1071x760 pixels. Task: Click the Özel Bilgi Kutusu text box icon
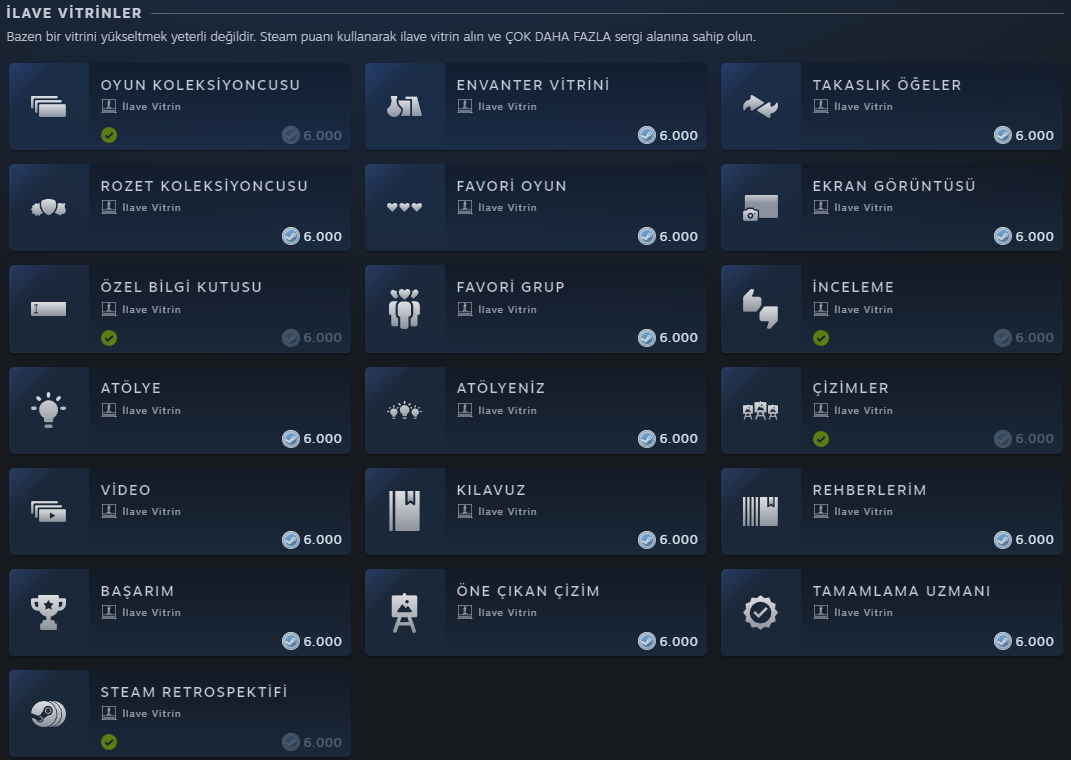[x=48, y=309]
